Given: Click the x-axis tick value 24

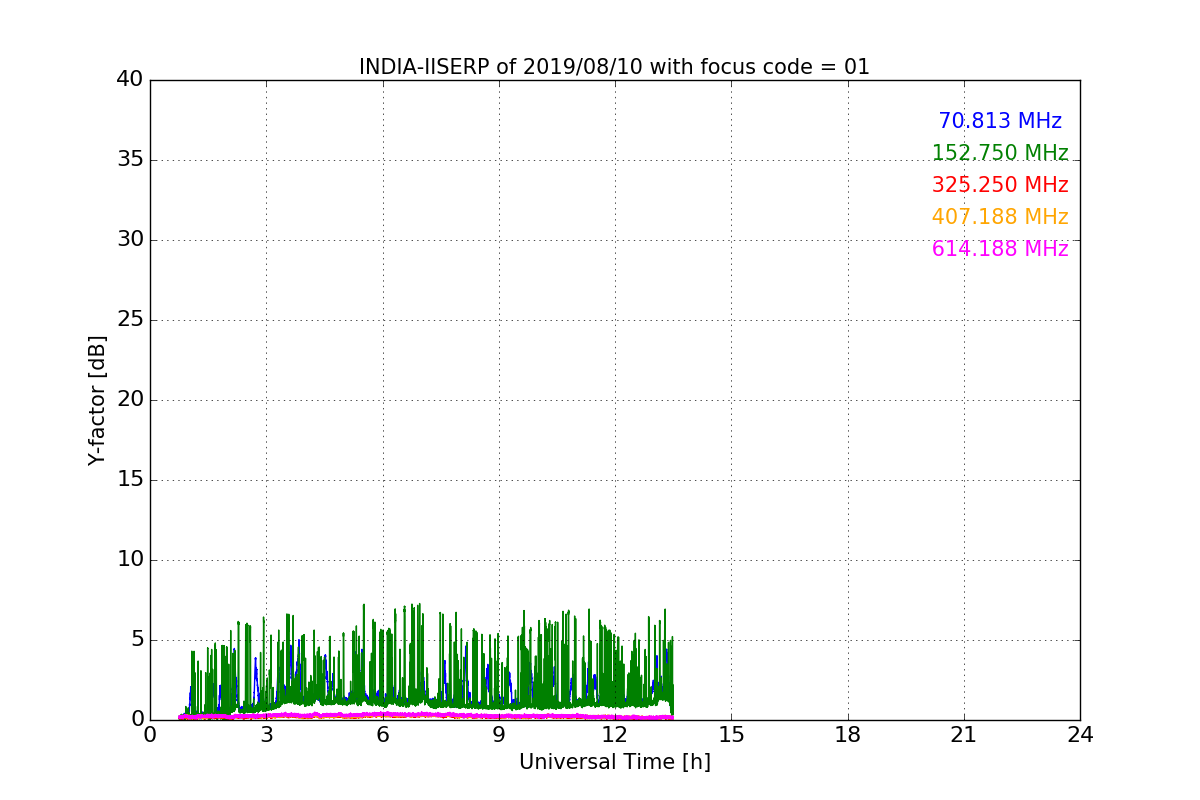Looking at the screenshot, I should point(1080,735).
